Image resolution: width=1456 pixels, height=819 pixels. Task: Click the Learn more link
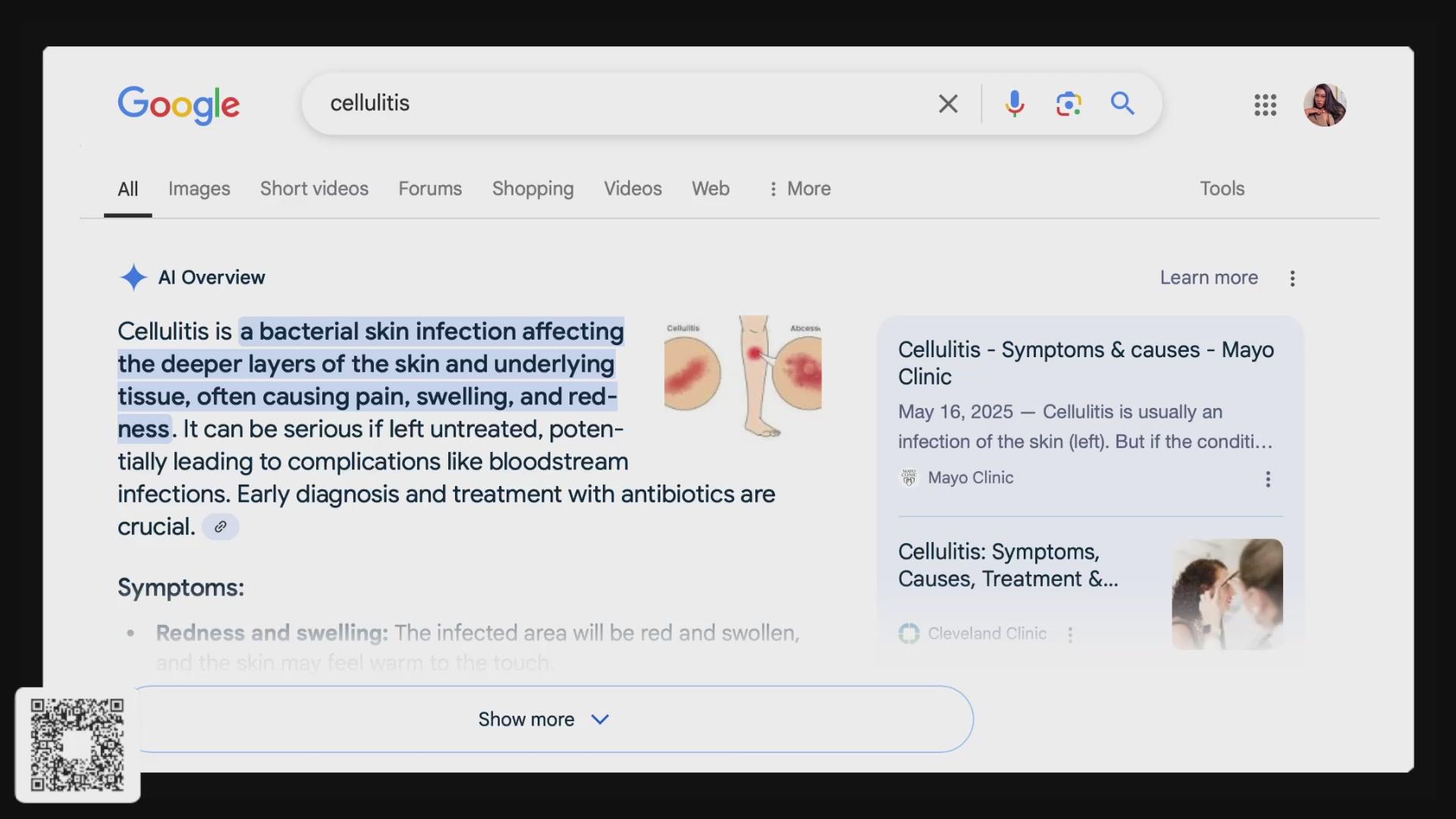coord(1209,278)
